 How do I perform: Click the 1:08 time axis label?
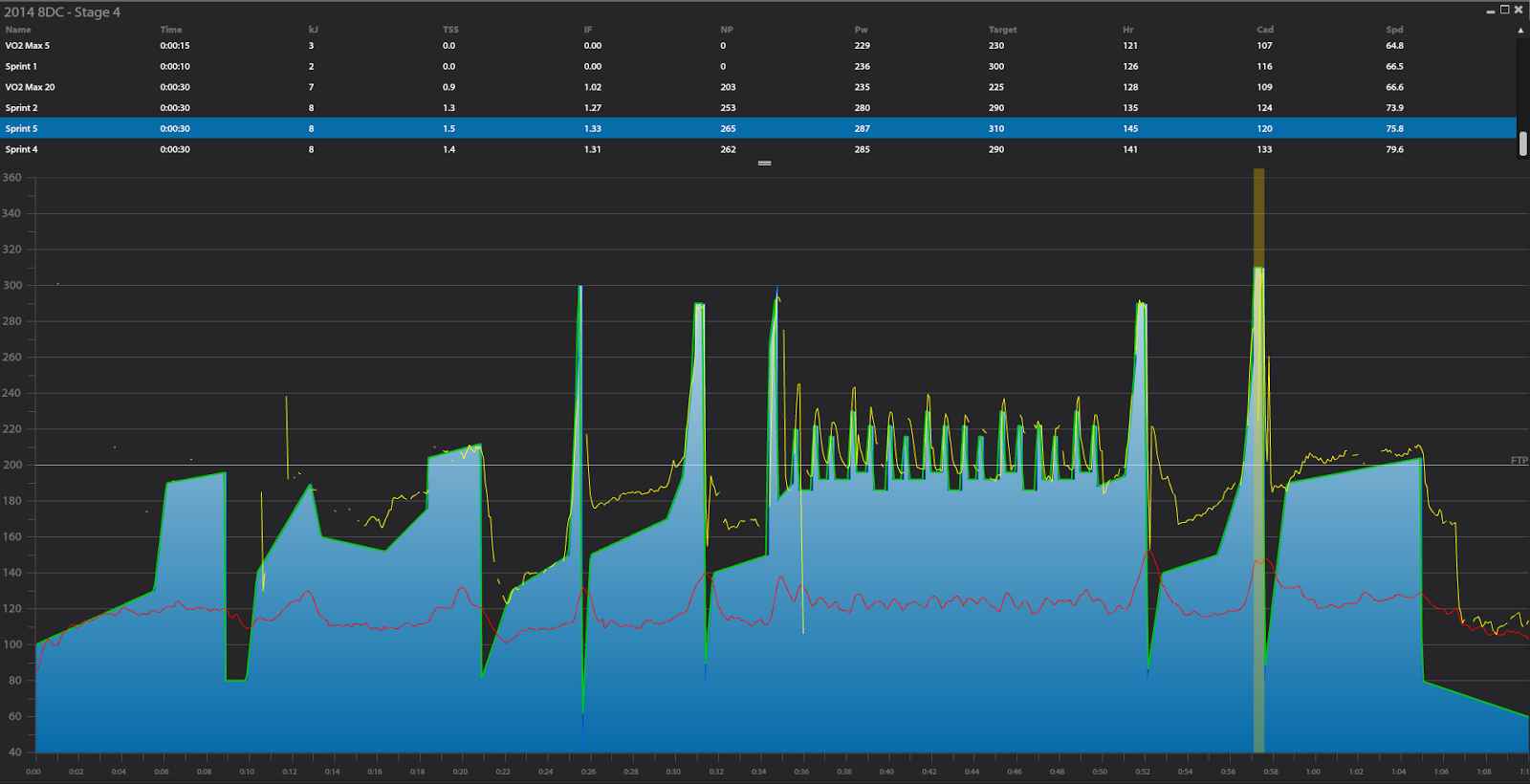point(1483,772)
